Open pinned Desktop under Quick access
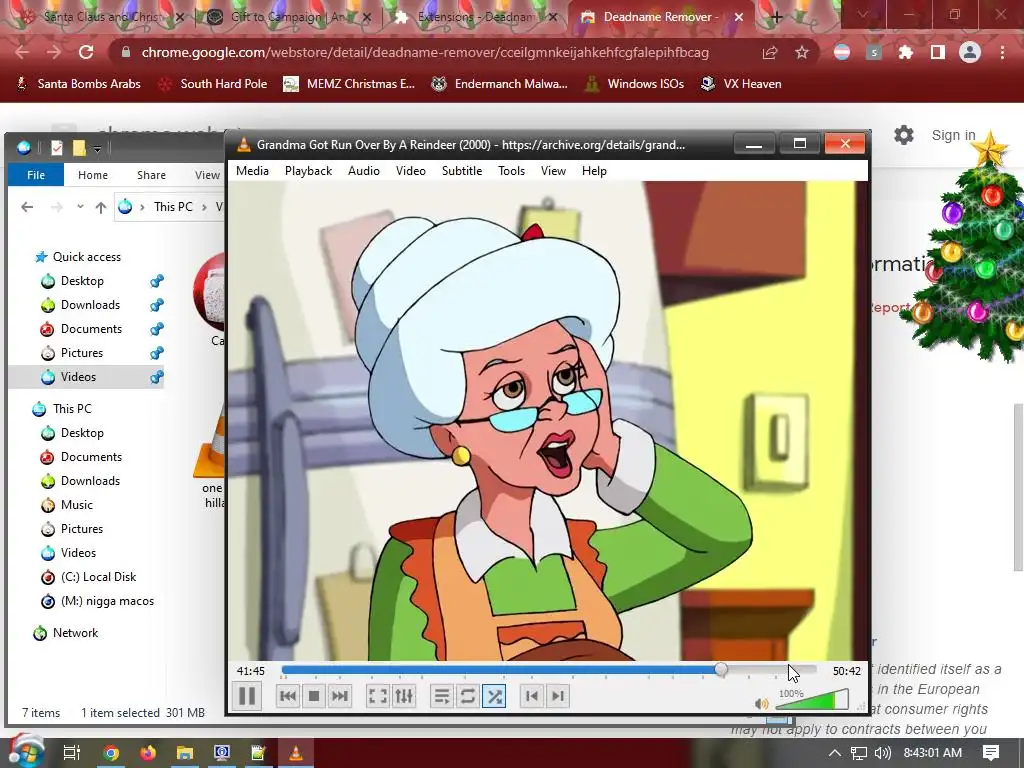The image size is (1024, 768). tap(82, 281)
